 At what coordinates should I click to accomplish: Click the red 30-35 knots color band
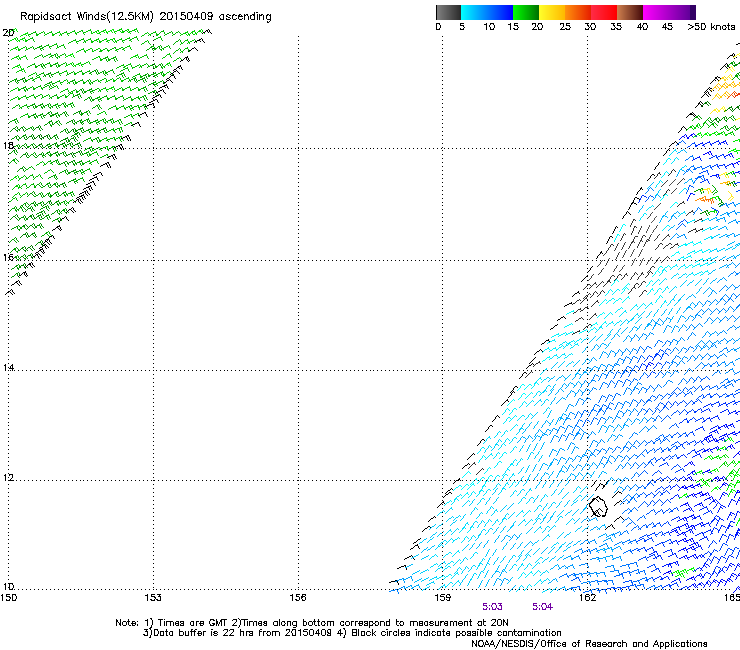(x=604, y=12)
